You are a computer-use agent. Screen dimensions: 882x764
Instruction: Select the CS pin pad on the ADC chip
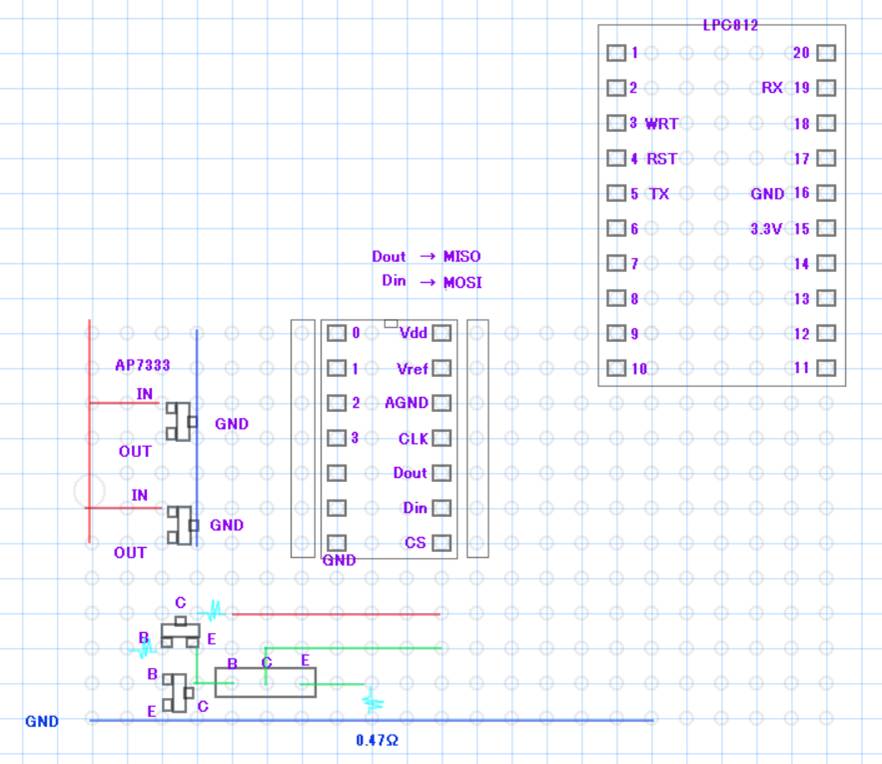click(441, 543)
